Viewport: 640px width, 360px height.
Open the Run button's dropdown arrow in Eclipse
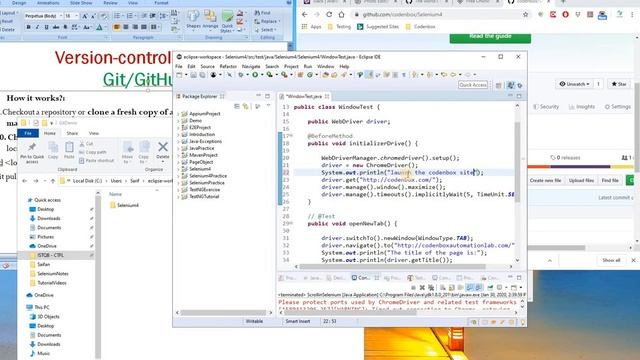262,75
